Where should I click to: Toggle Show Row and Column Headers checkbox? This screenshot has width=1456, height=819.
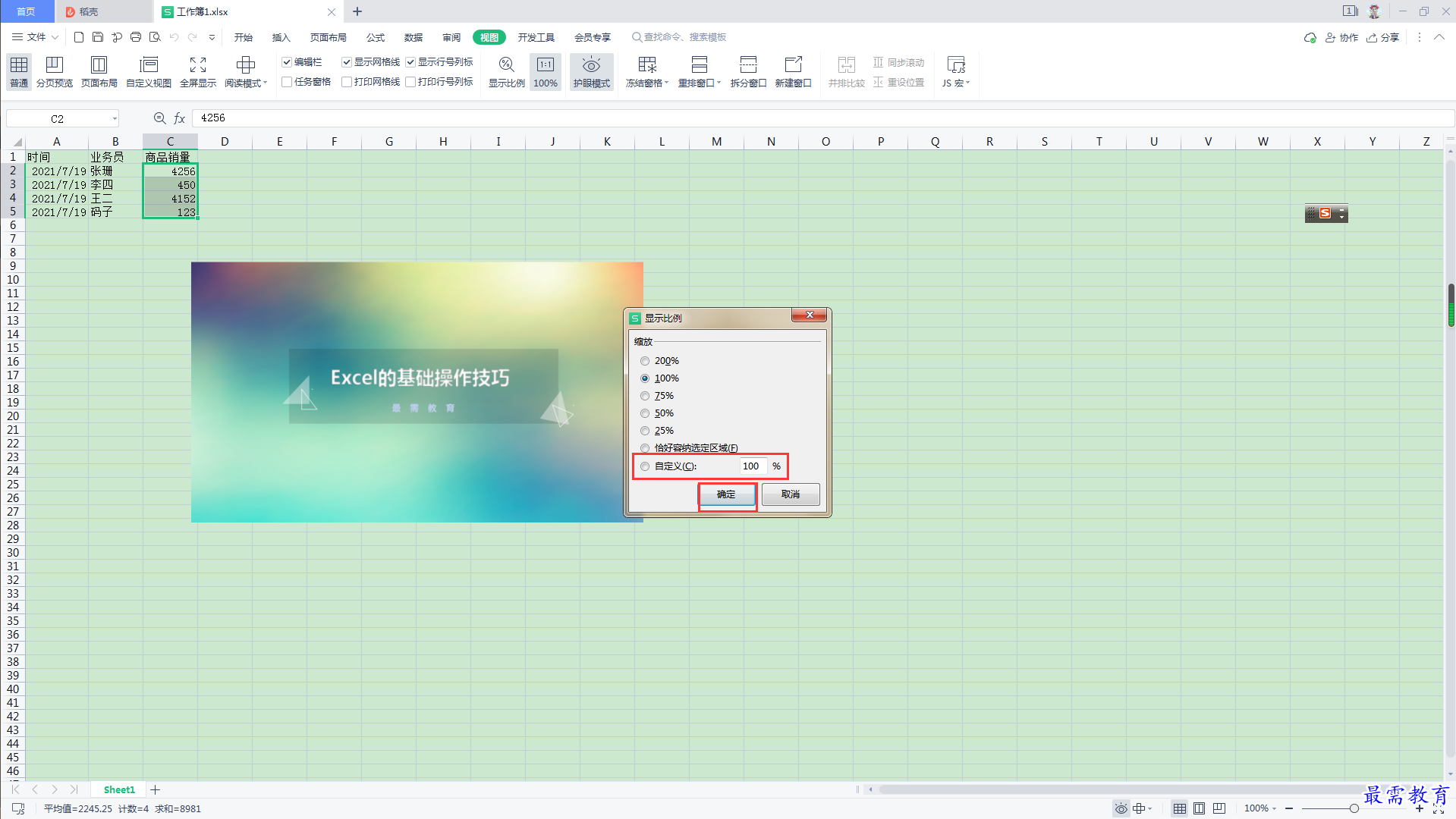coord(410,62)
